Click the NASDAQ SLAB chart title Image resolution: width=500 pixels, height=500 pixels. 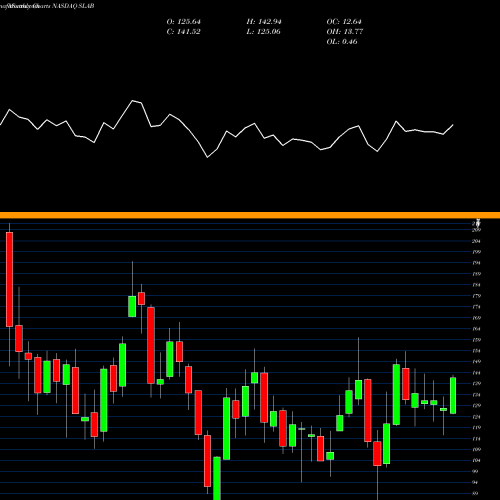73,6
